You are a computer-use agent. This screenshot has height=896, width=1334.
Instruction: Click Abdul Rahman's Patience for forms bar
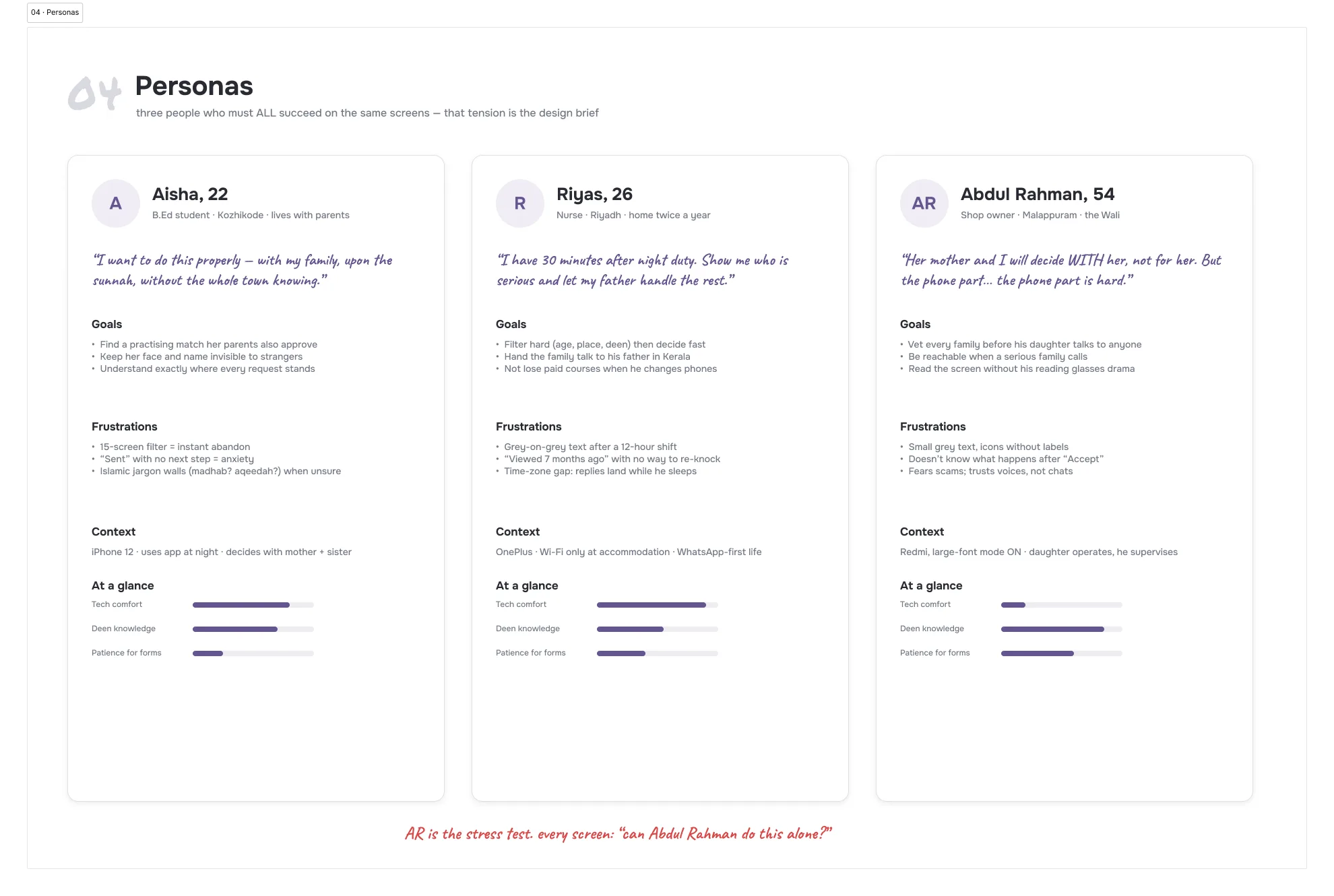tap(1062, 653)
